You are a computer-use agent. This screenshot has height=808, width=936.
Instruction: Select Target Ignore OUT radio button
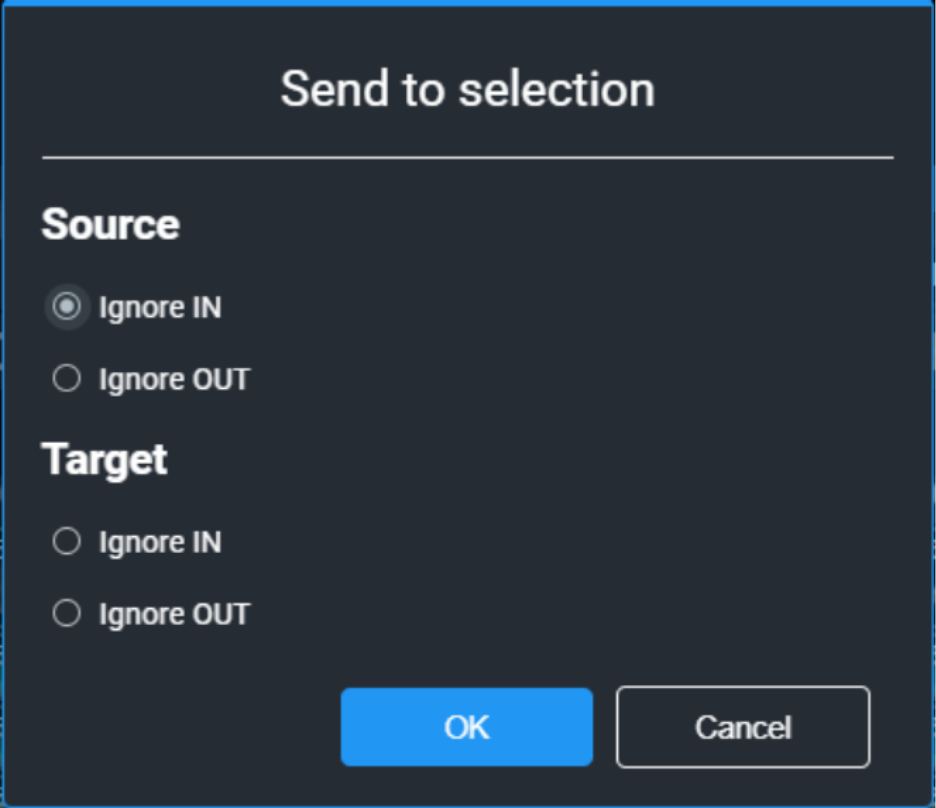67,613
